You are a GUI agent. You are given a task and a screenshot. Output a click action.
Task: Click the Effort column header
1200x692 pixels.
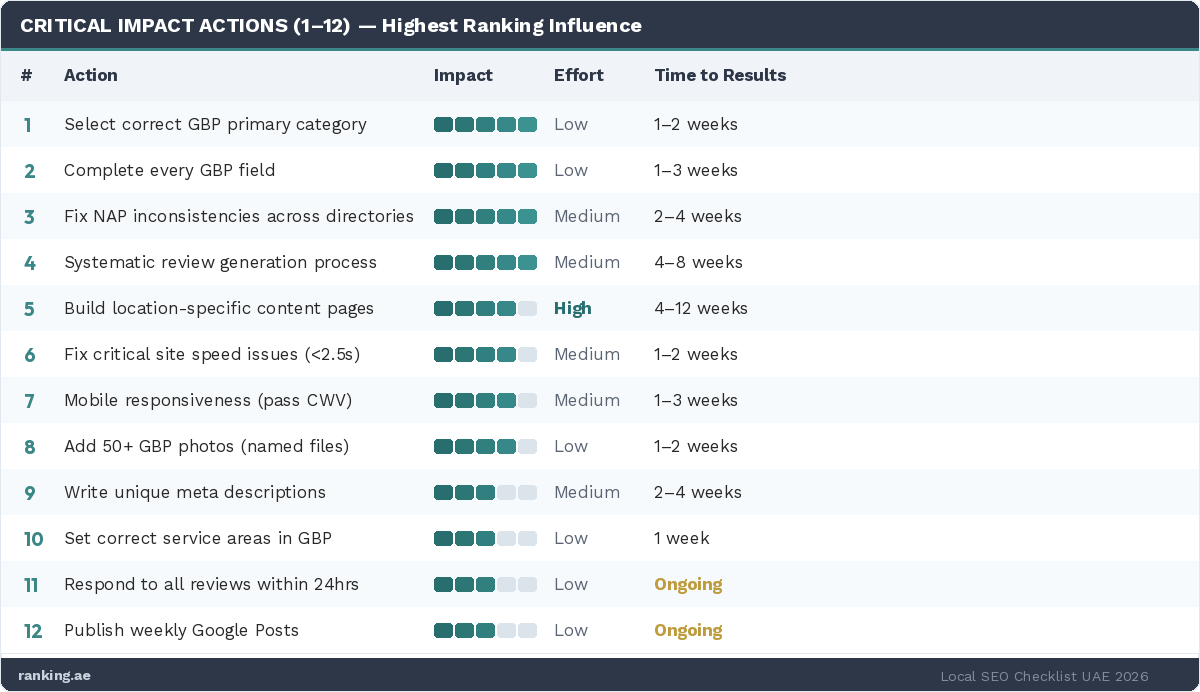[x=578, y=75]
